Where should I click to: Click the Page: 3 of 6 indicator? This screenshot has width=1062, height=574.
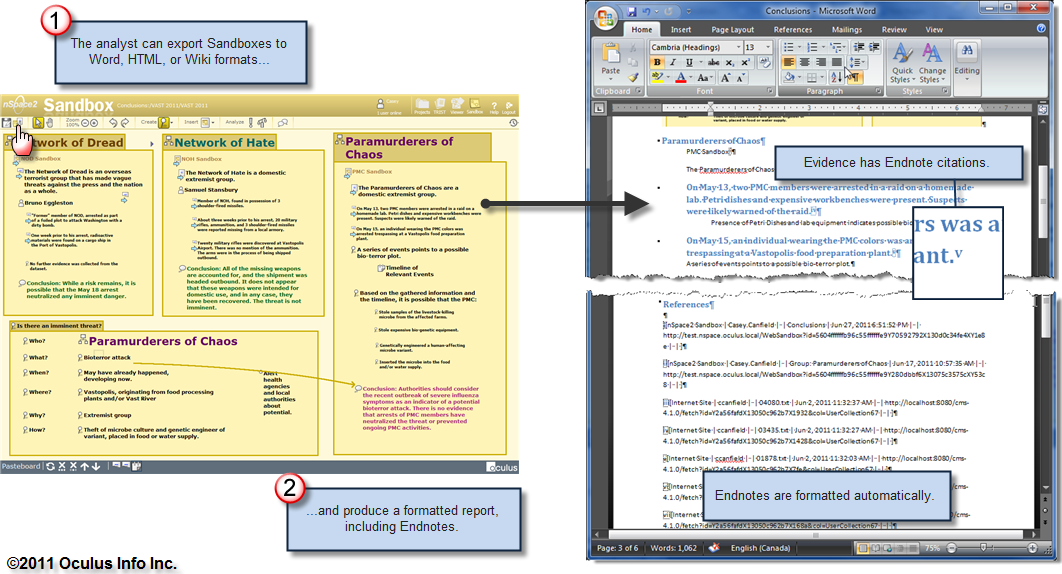617,548
